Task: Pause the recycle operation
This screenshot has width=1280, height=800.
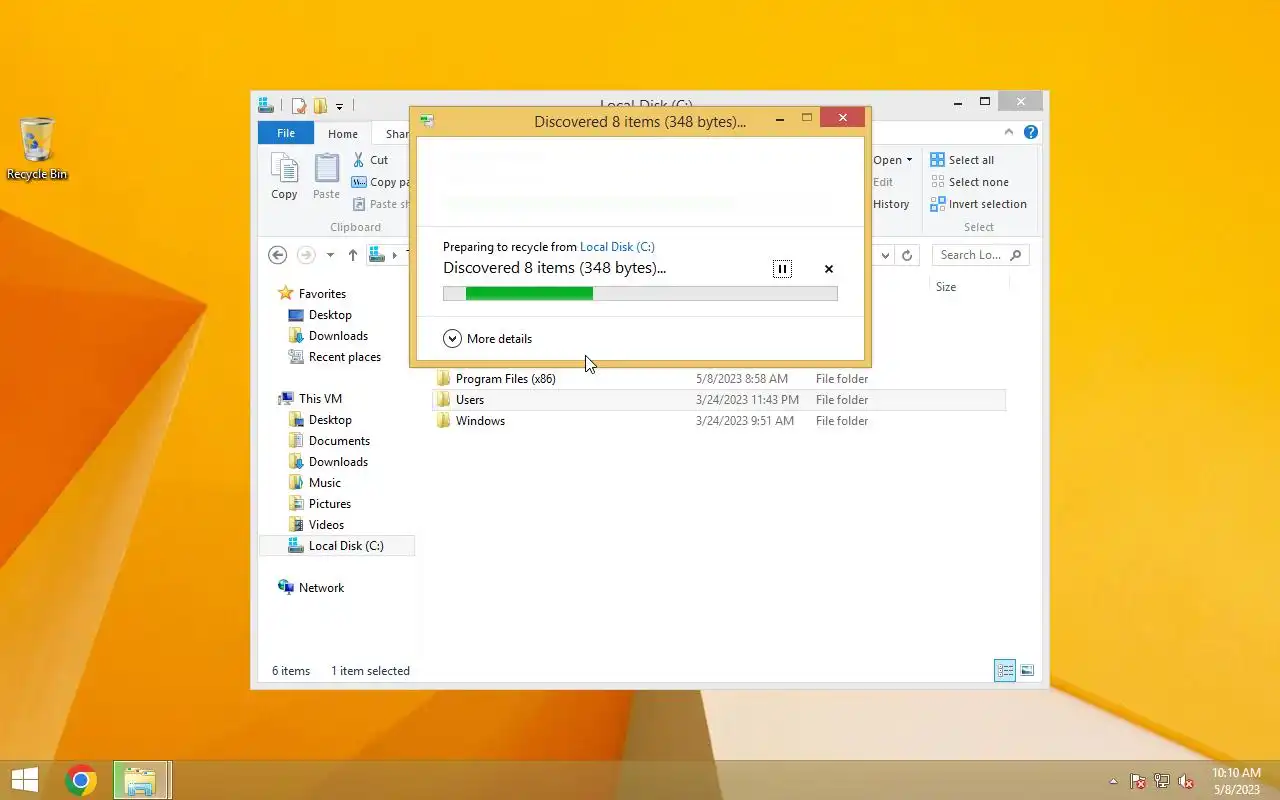Action: (x=782, y=269)
